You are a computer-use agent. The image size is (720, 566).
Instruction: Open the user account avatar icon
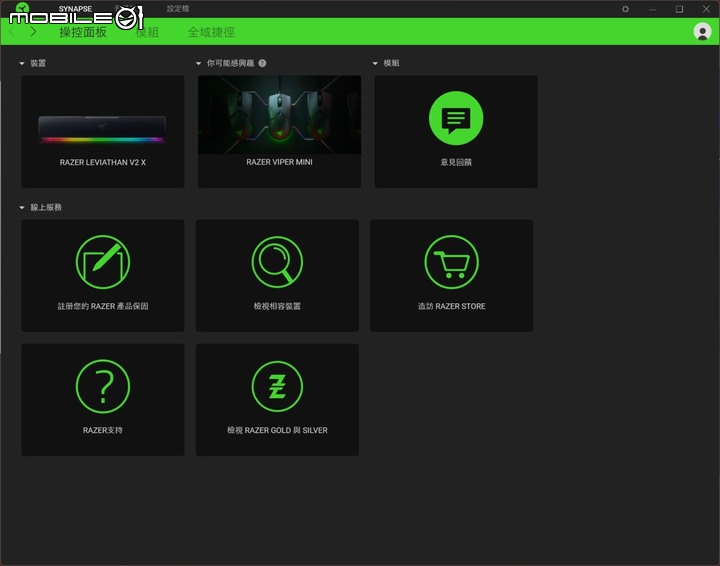click(702, 32)
